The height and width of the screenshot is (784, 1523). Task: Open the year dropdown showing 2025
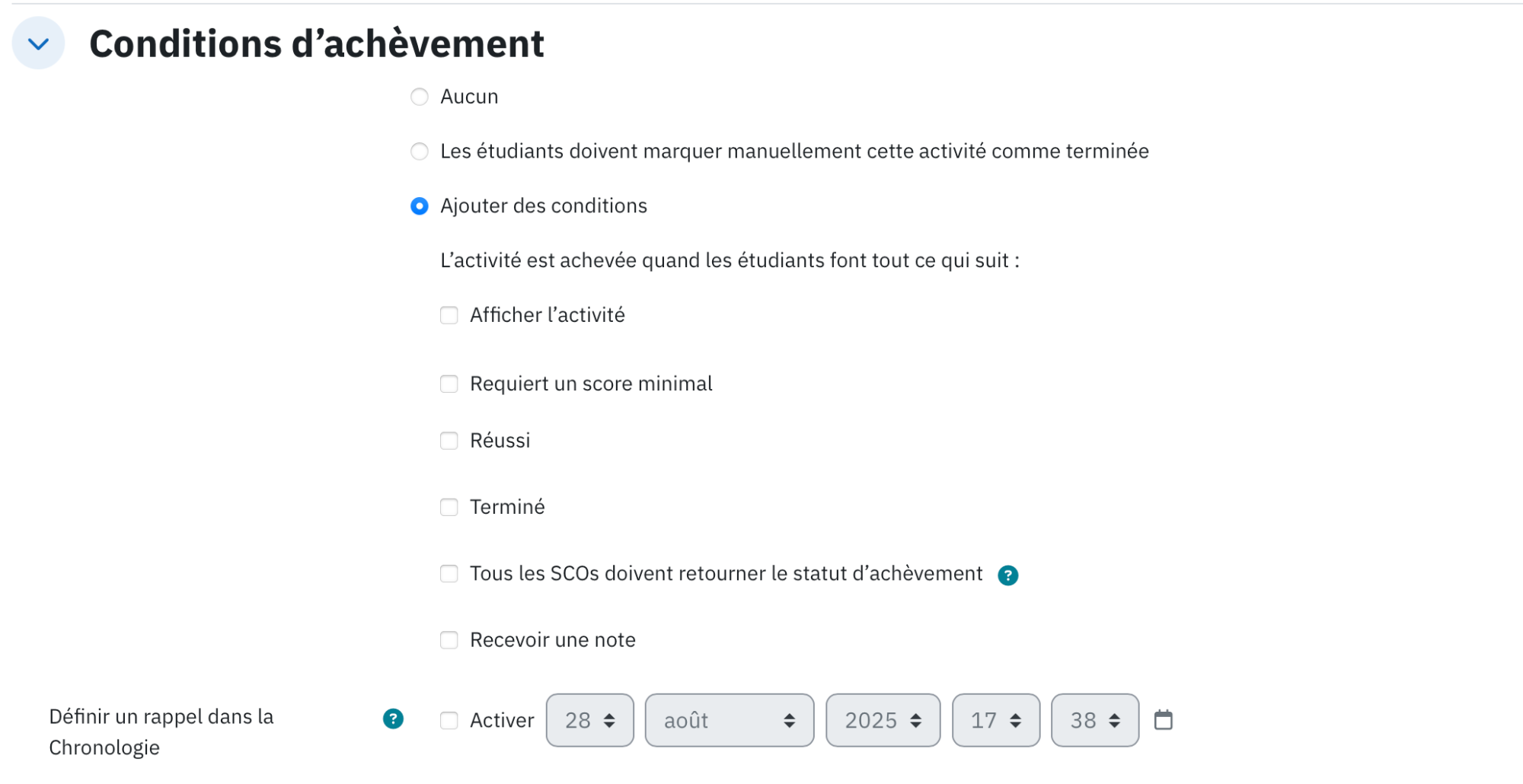(883, 720)
